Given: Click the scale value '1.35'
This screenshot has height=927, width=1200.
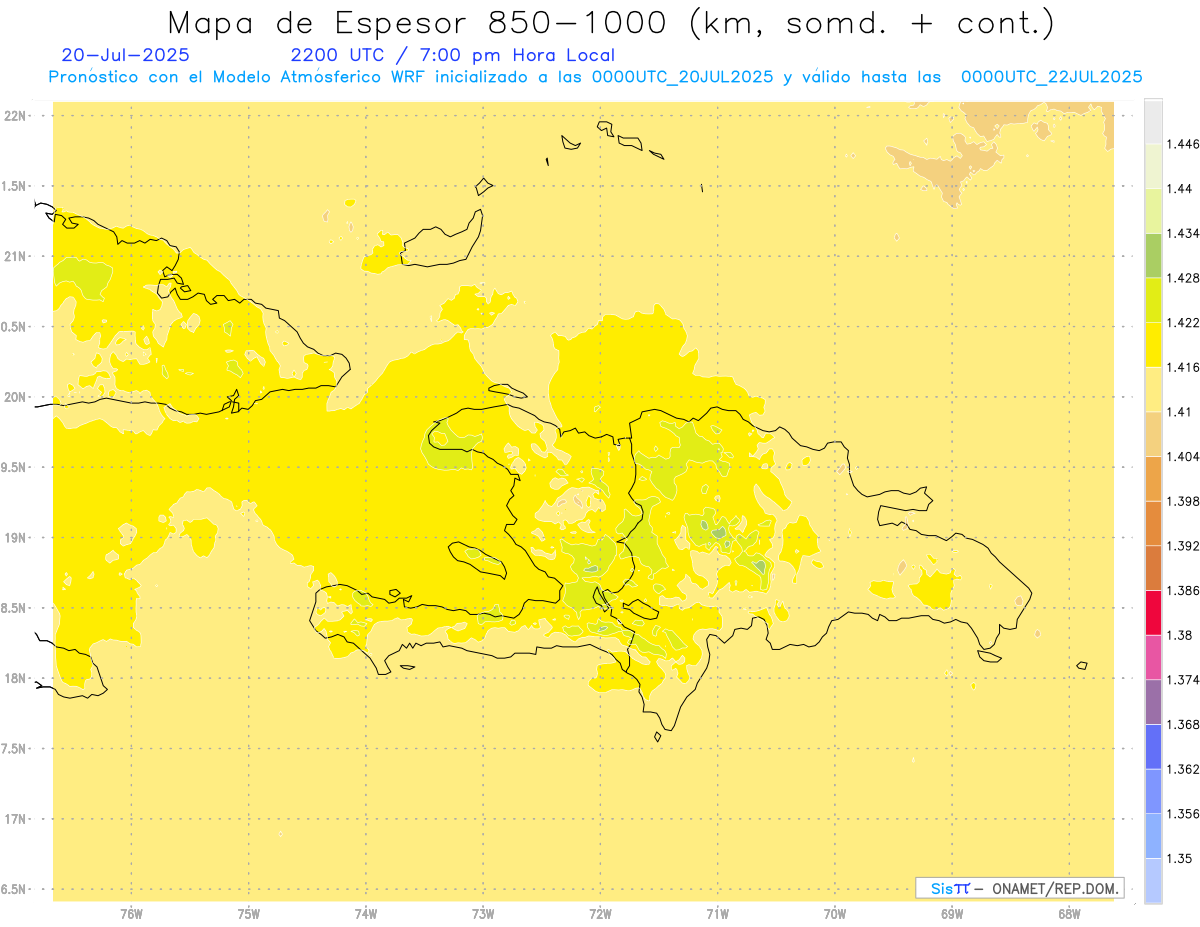Looking at the screenshot, I should [x=1179, y=858].
